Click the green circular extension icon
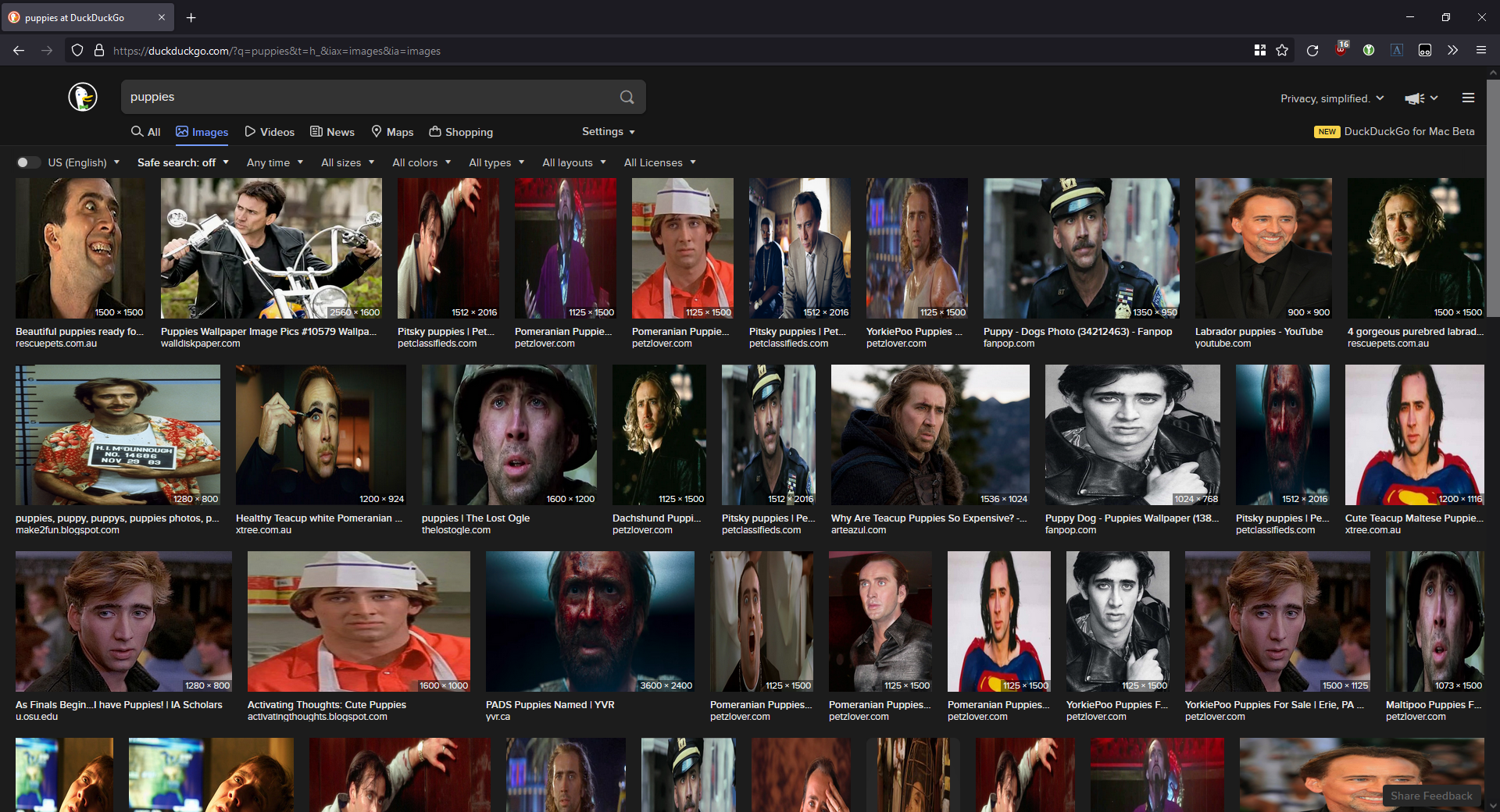The width and height of the screenshot is (1500, 812). (1369, 51)
